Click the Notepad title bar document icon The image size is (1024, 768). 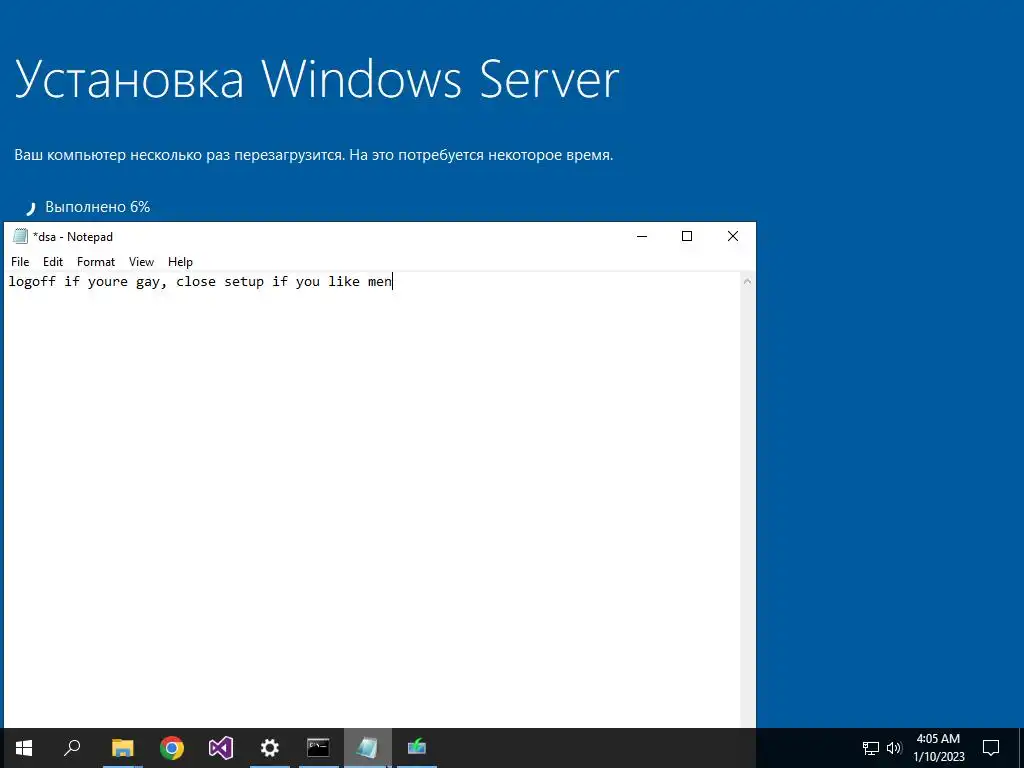(20, 236)
